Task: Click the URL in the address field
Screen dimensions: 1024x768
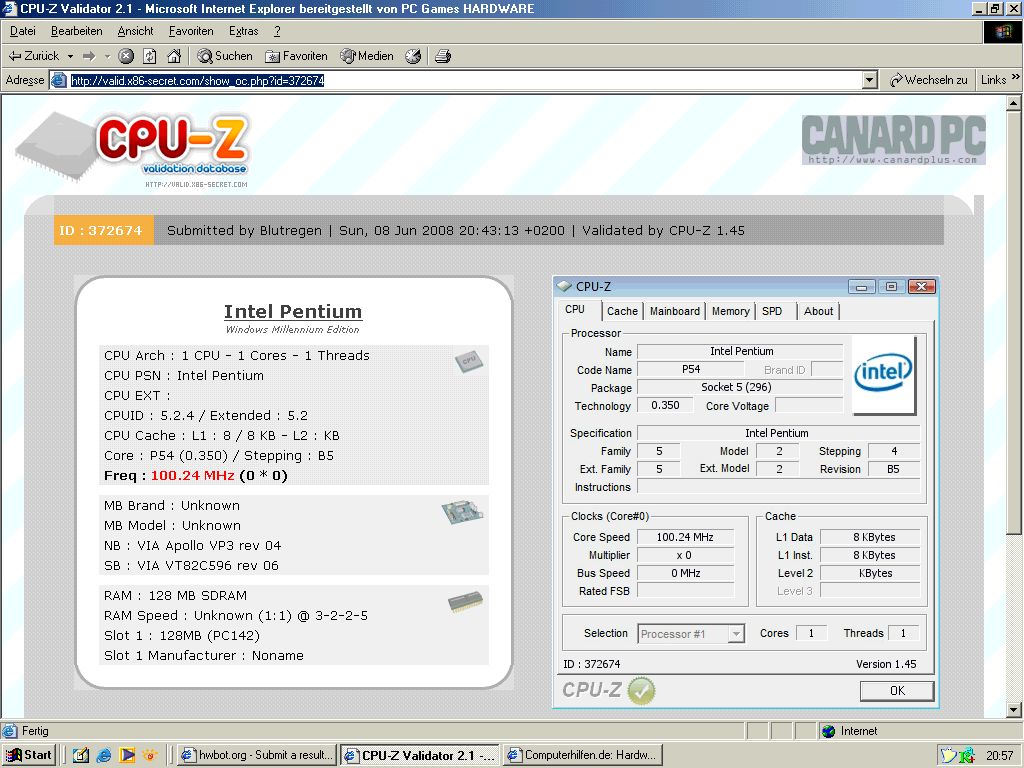Action: coord(197,80)
